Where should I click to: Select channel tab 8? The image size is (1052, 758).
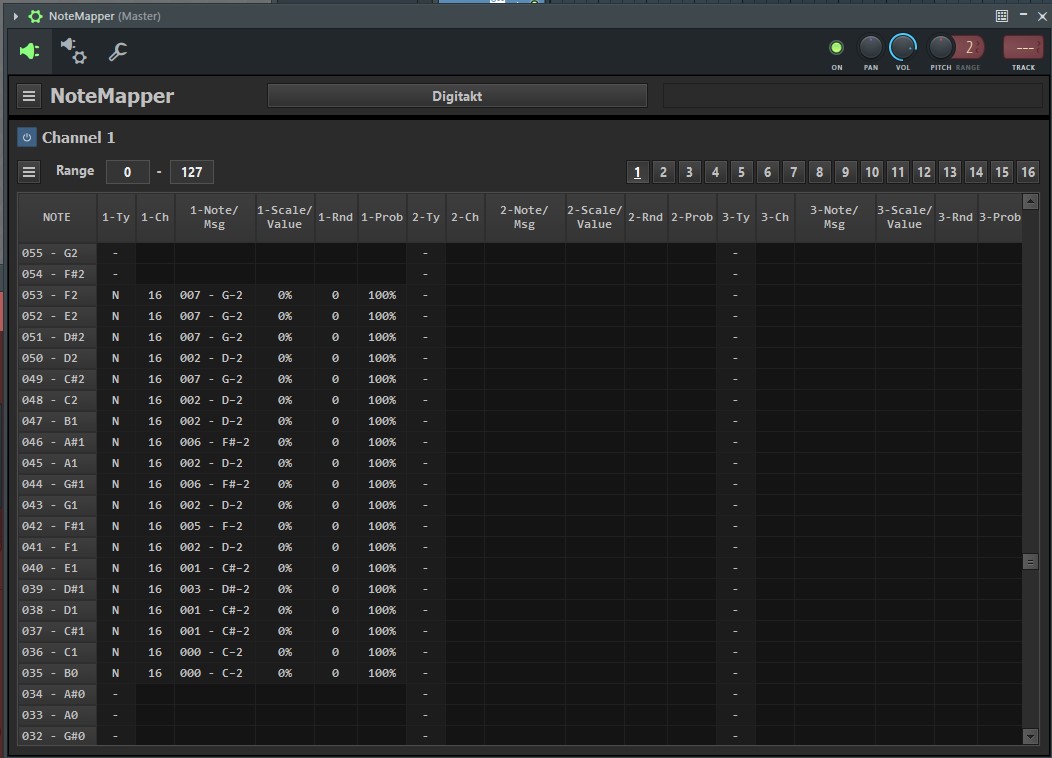pos(819,172)
